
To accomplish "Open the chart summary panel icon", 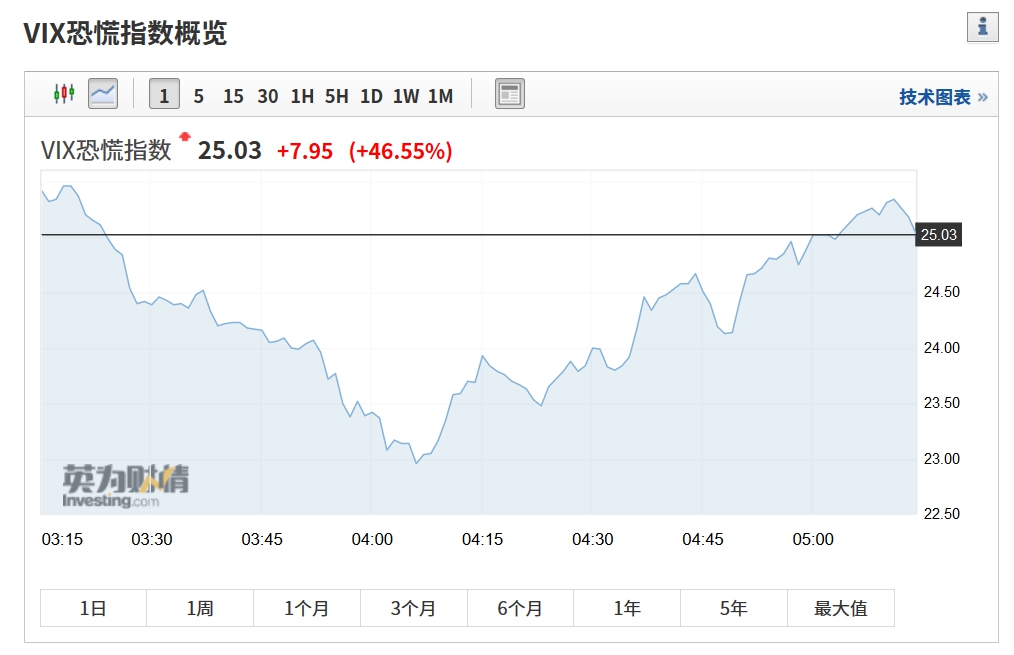I will click(509, 93).
